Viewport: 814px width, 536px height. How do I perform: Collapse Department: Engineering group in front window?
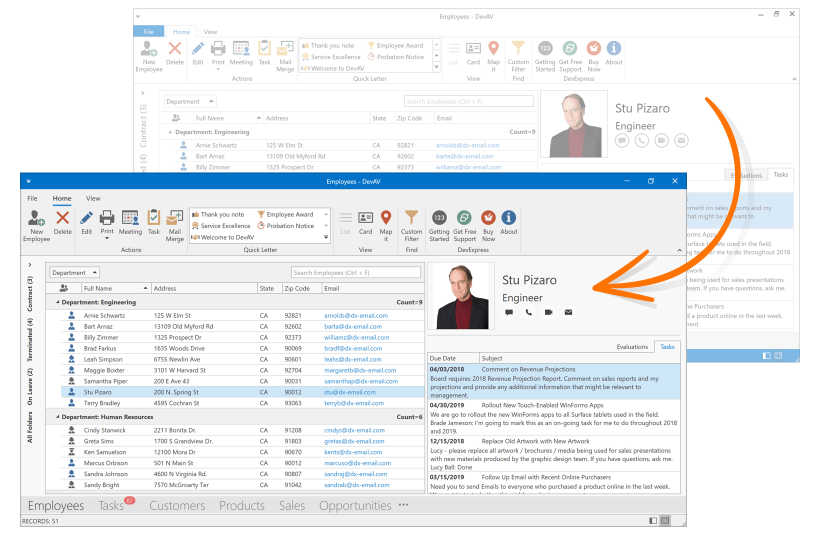[58, 302]
